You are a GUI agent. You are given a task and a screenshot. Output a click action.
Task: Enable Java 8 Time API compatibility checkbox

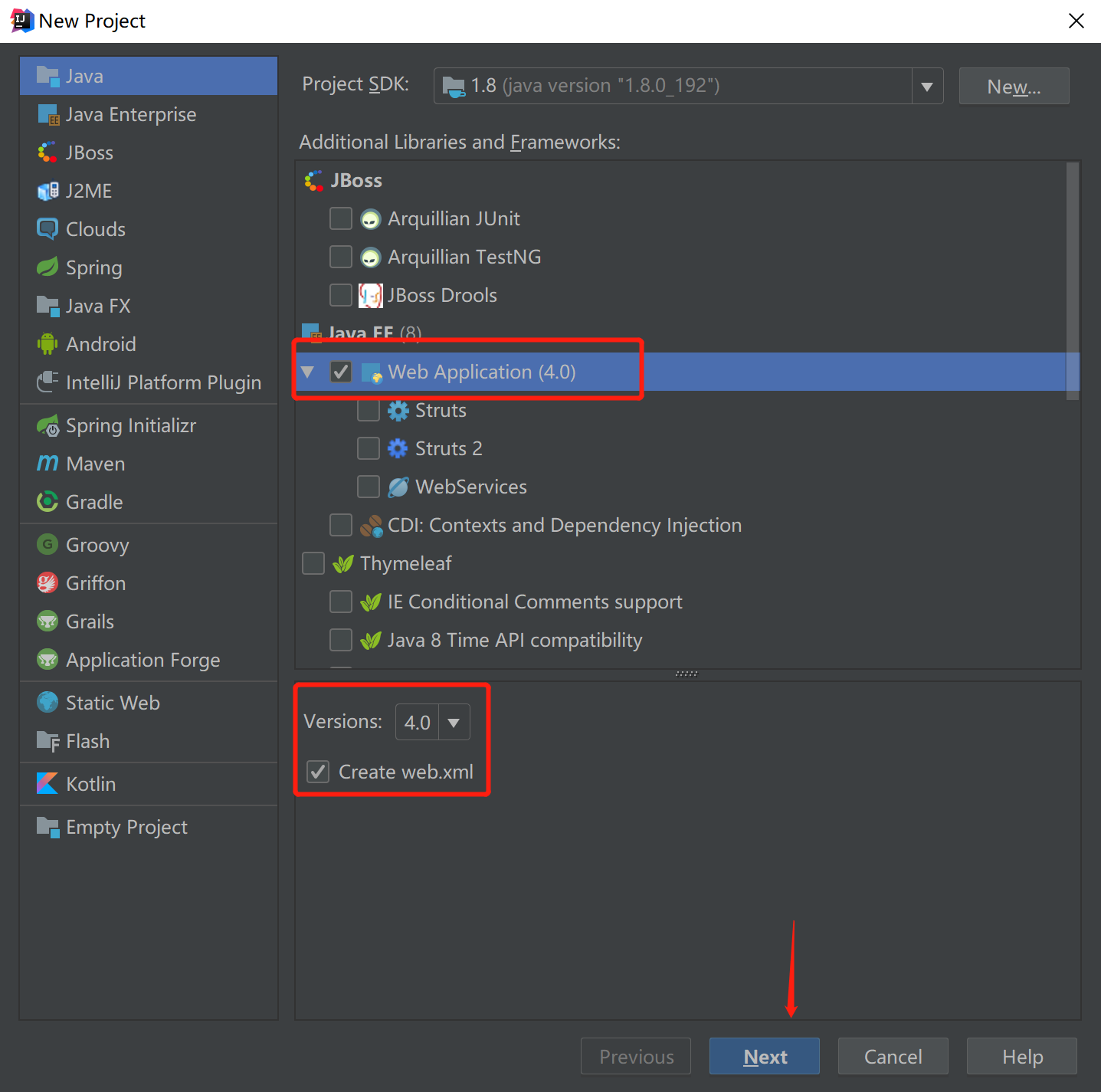(341, 640)
